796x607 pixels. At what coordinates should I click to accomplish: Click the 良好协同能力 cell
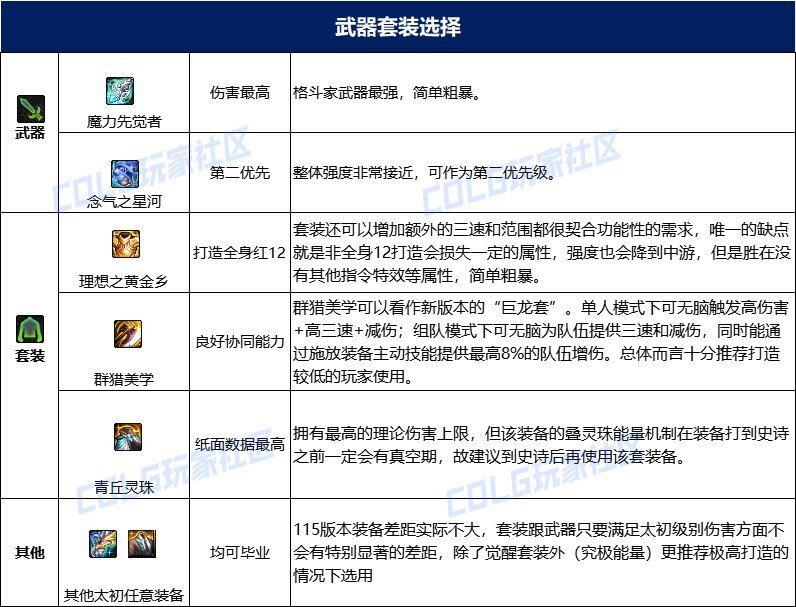coord(240,342)
